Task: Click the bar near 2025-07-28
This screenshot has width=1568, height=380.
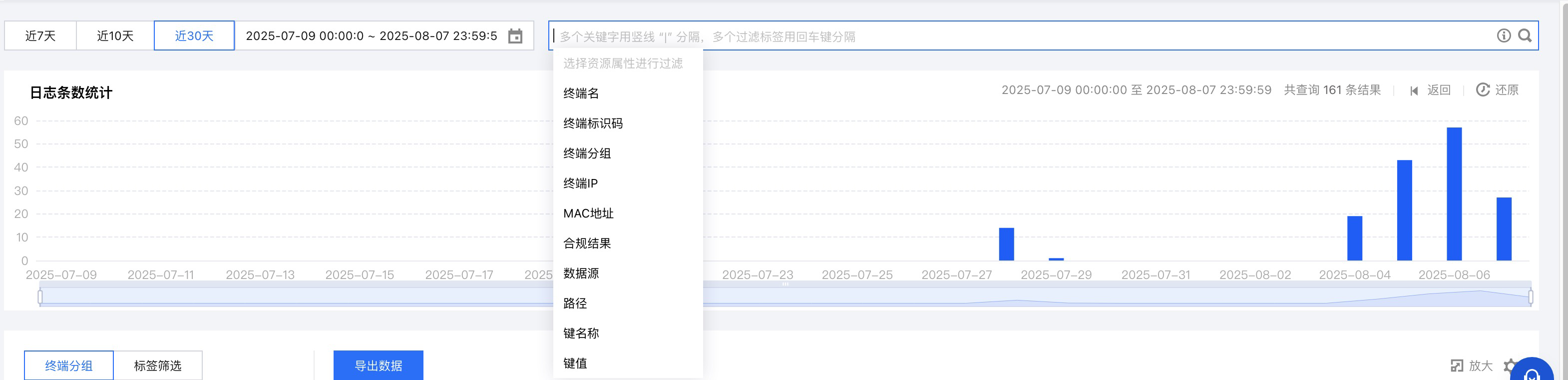Action: coord(1006,244)
